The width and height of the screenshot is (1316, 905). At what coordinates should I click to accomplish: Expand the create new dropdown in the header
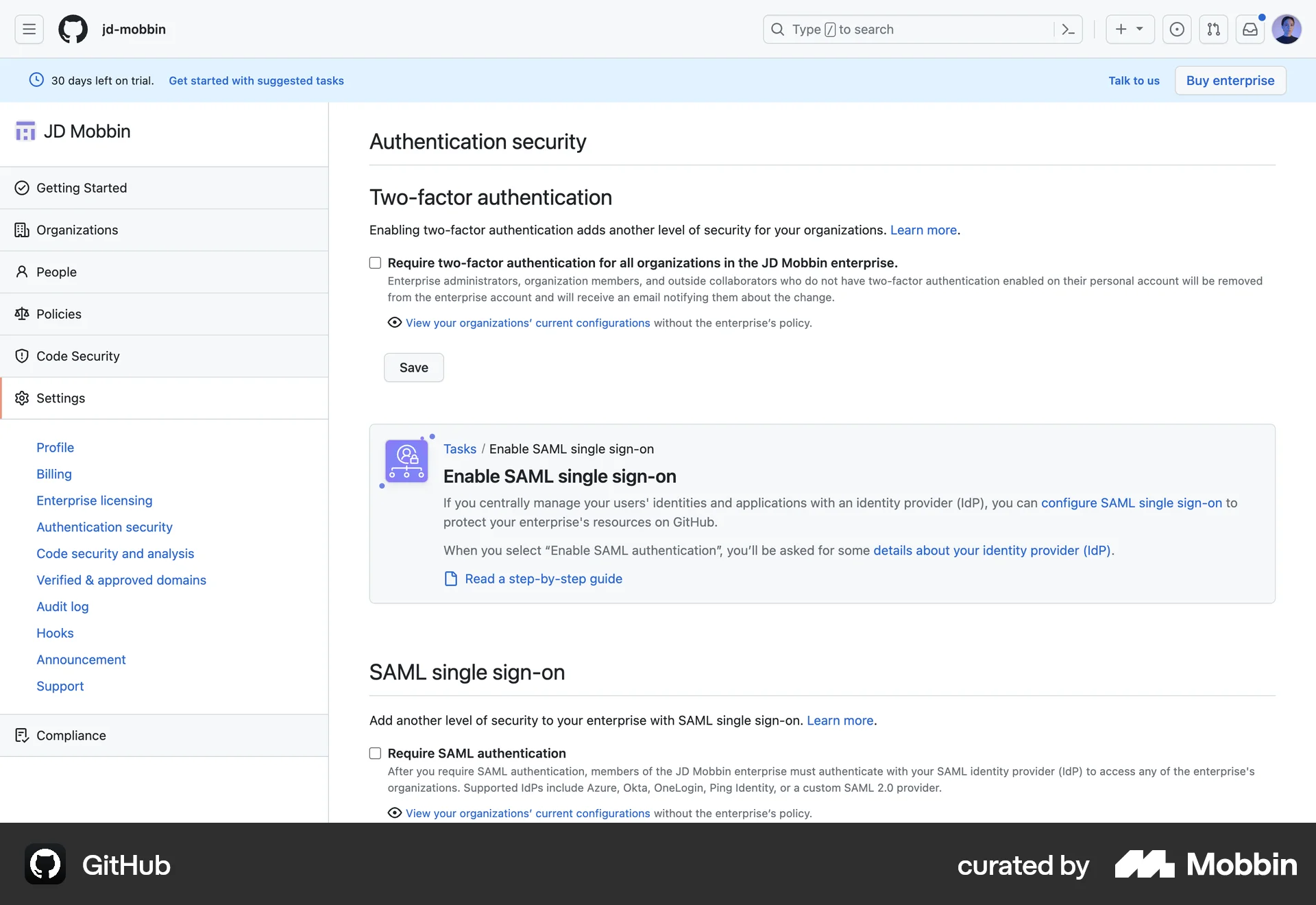(1130, 29)
